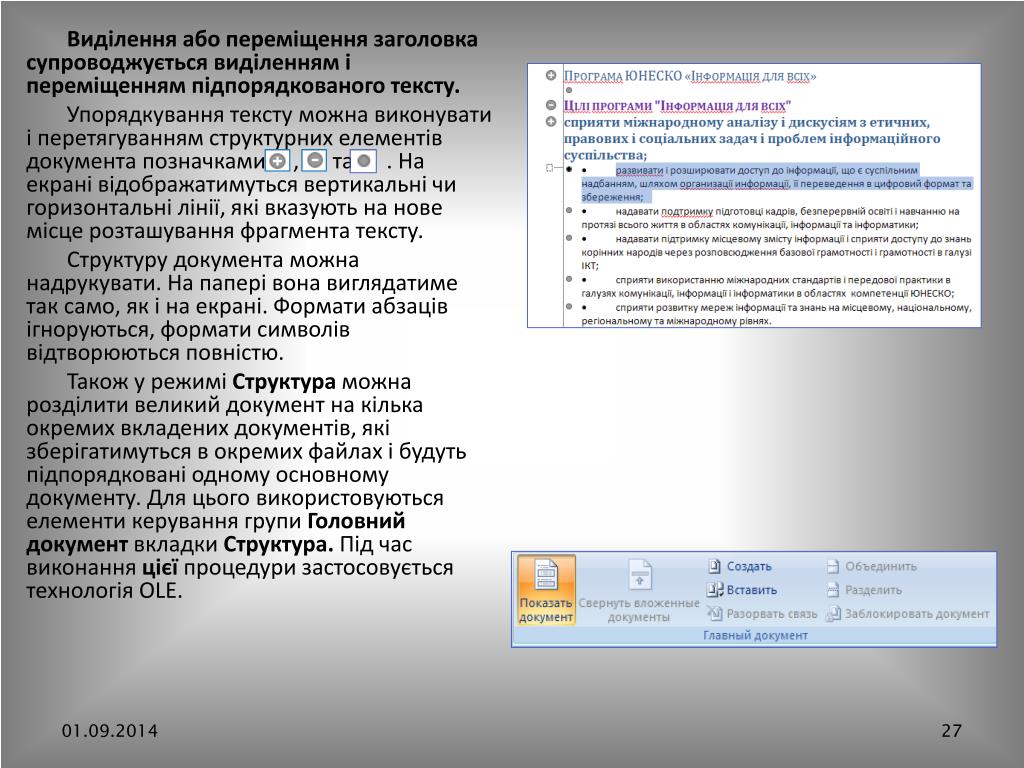Click the Разделить button
Screen dimensions: 1024x768
point(865,590)
